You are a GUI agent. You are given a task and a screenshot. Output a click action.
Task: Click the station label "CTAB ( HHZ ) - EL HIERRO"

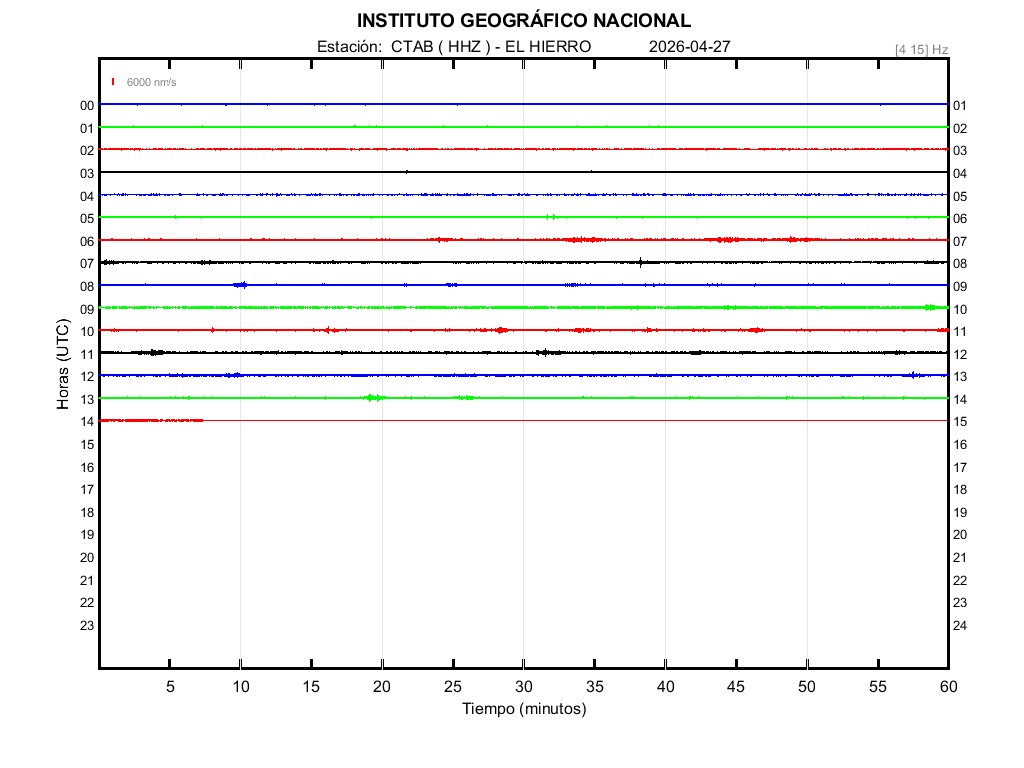pyautogui.click(x=490, y=47)
